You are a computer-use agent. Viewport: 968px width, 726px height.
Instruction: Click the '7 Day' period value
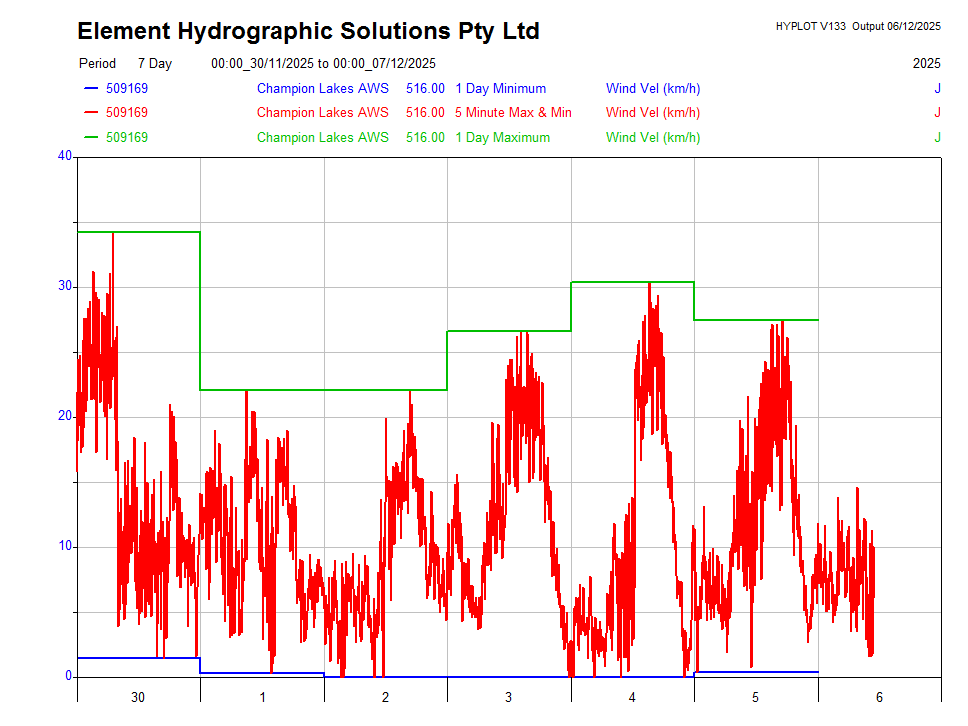click(x=155, y=64)
